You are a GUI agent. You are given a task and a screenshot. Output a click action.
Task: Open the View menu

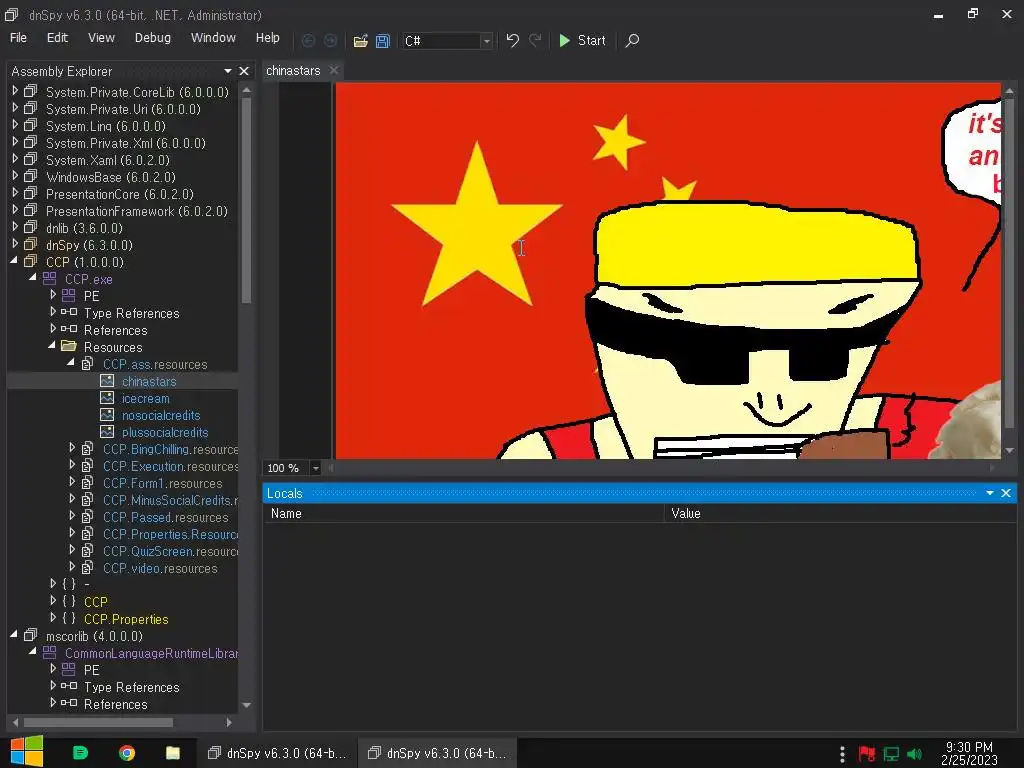pos(101,38)
